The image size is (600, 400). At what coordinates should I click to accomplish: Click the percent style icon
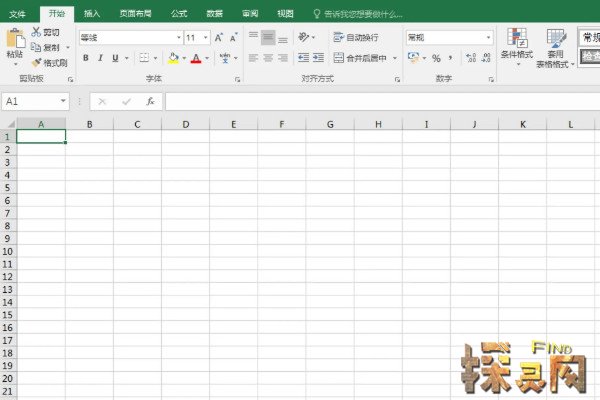436,58
